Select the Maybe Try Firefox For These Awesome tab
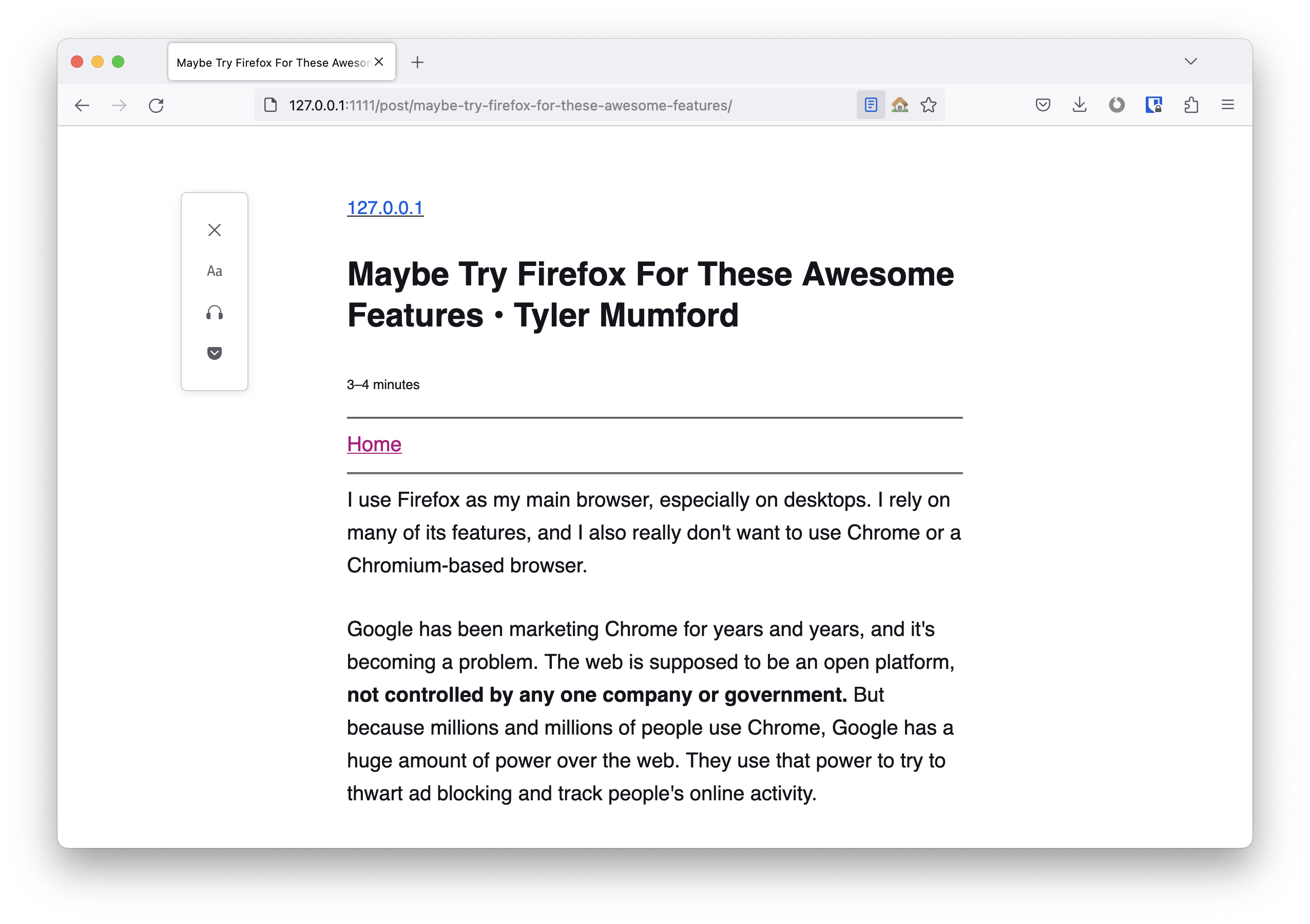The image size is (1310, 924). (281, 62)
